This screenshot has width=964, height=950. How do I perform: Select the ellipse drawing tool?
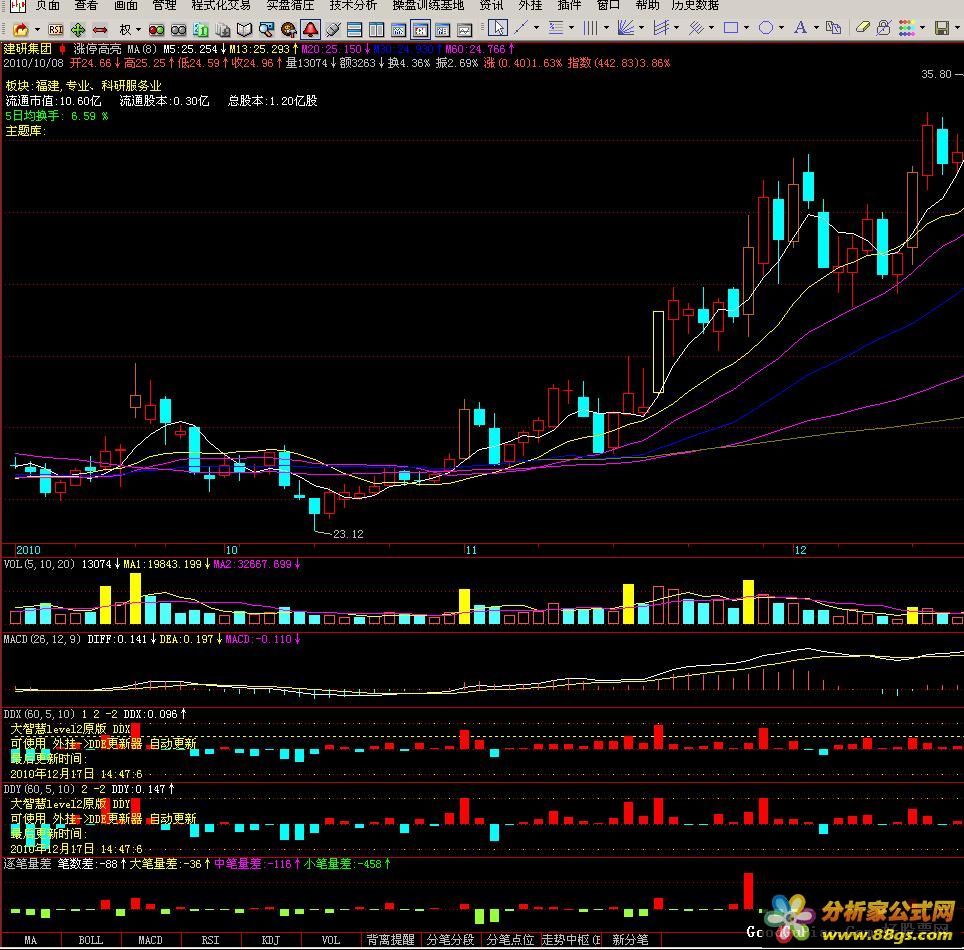coord(766,28)
